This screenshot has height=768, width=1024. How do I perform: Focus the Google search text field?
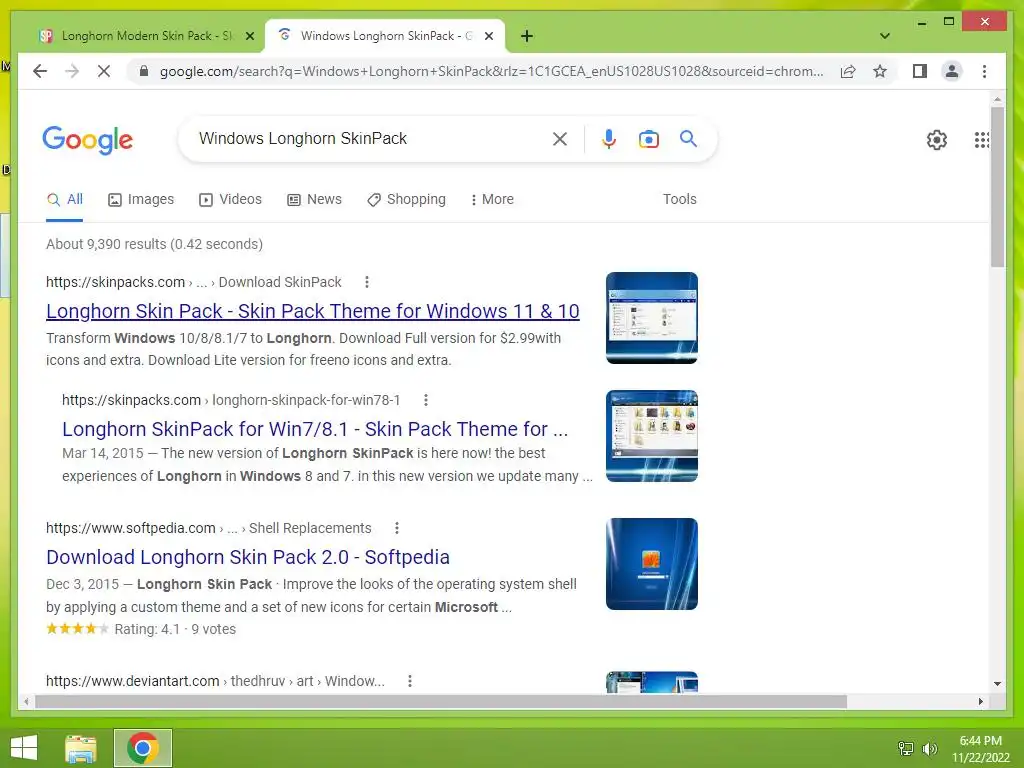point(369,138)
